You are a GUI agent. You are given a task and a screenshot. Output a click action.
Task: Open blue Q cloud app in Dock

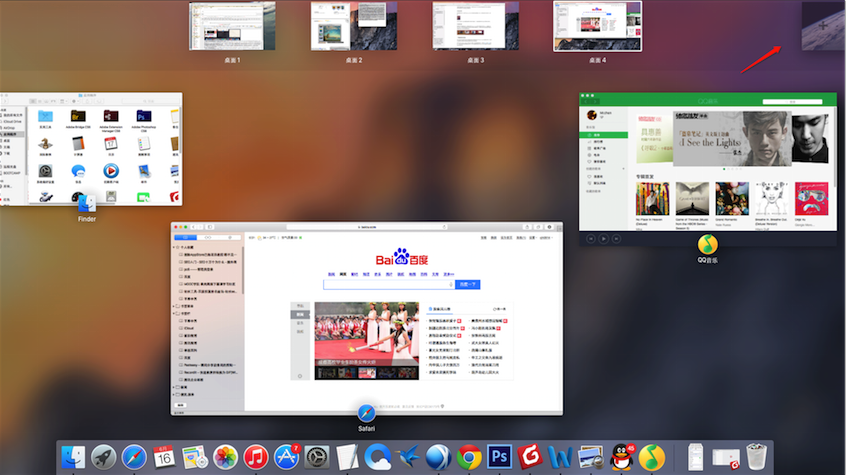tap(377, 457)
